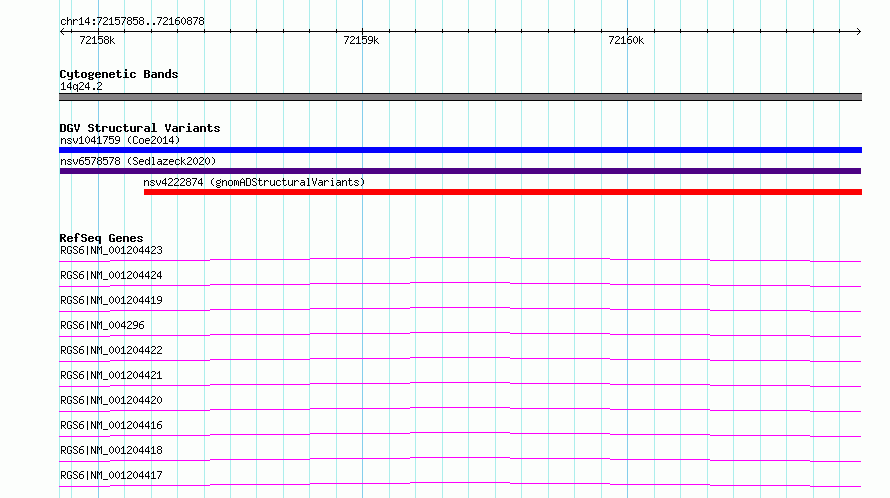Click the magenta intron line under NM_001204417
This screenshot has width=890, height=498.
pyautogui.click(x=460, y=483)
